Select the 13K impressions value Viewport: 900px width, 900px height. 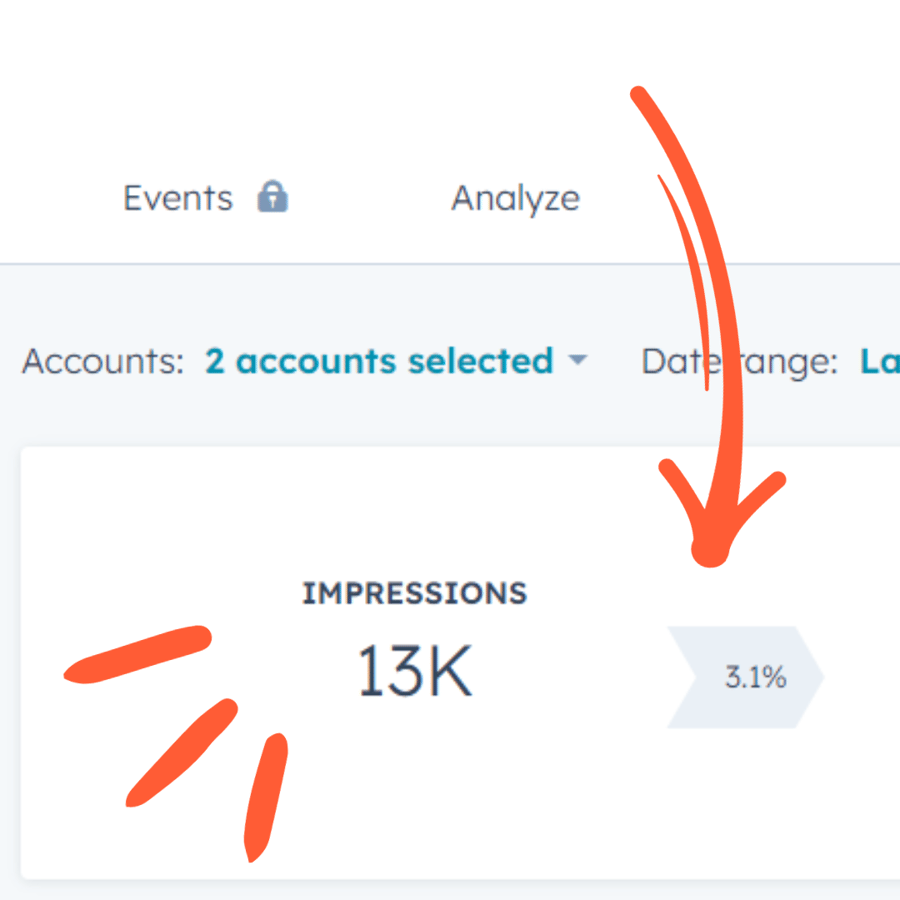[x=414, y=670]
